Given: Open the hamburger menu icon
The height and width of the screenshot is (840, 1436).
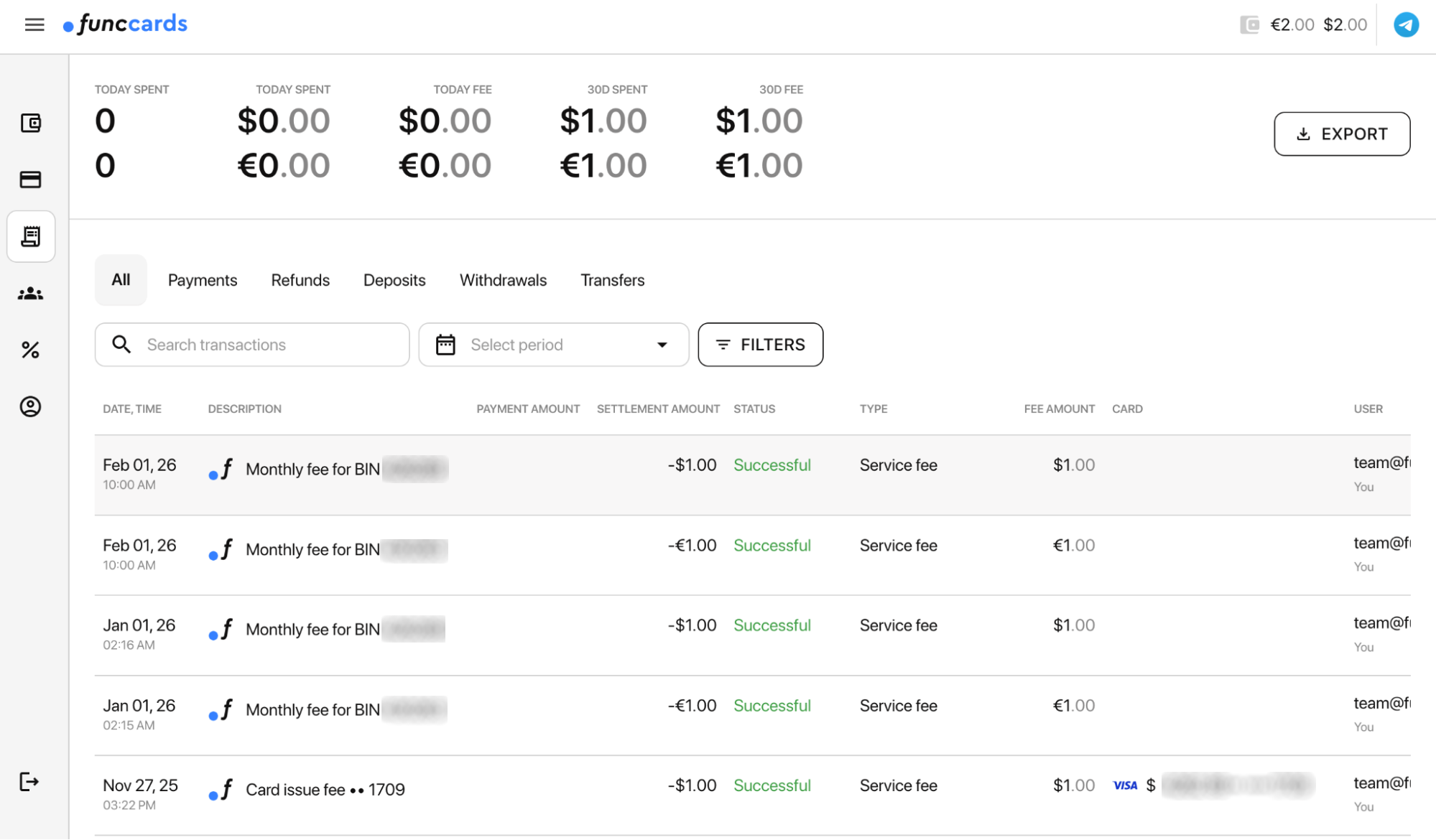Looking at the screenshot, I should pos(34,25).
